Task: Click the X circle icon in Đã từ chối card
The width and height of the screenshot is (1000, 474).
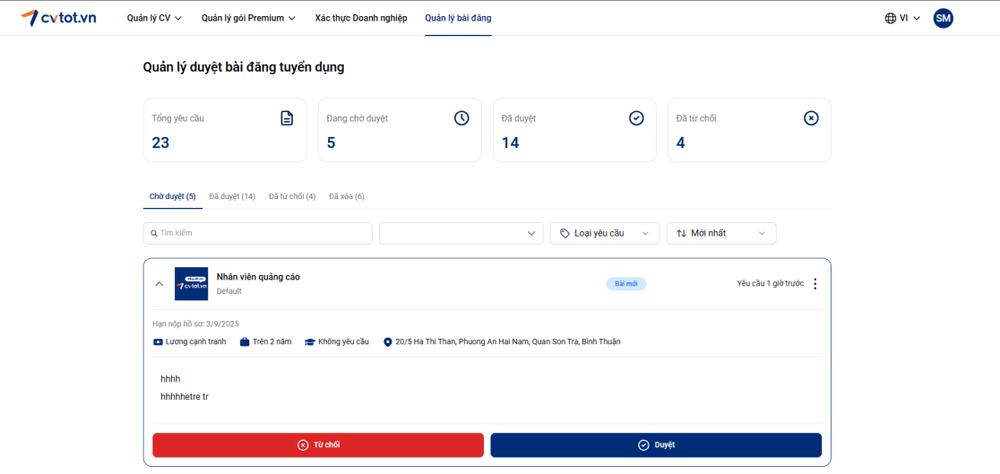Action: [x=811, y=118]
